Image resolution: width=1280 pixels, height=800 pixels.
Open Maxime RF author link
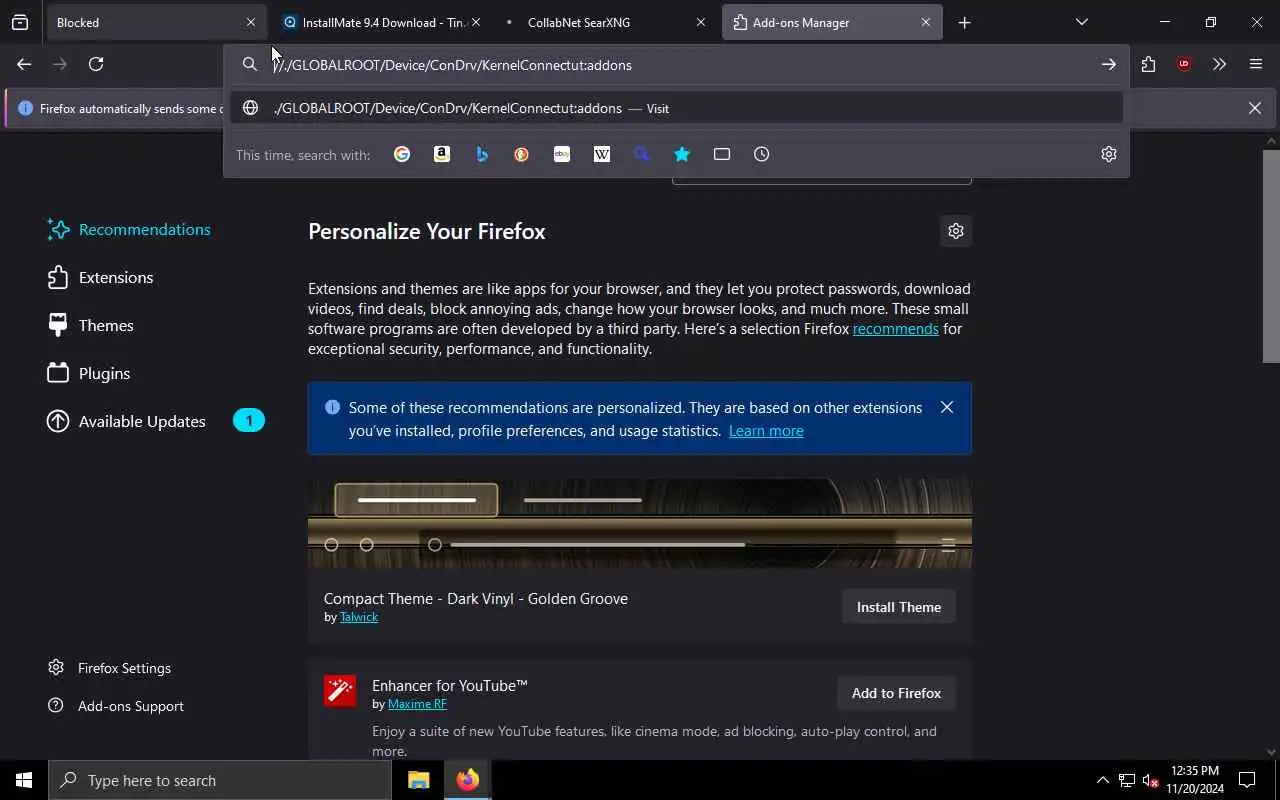pyautogui.click(x=417, y=704)
